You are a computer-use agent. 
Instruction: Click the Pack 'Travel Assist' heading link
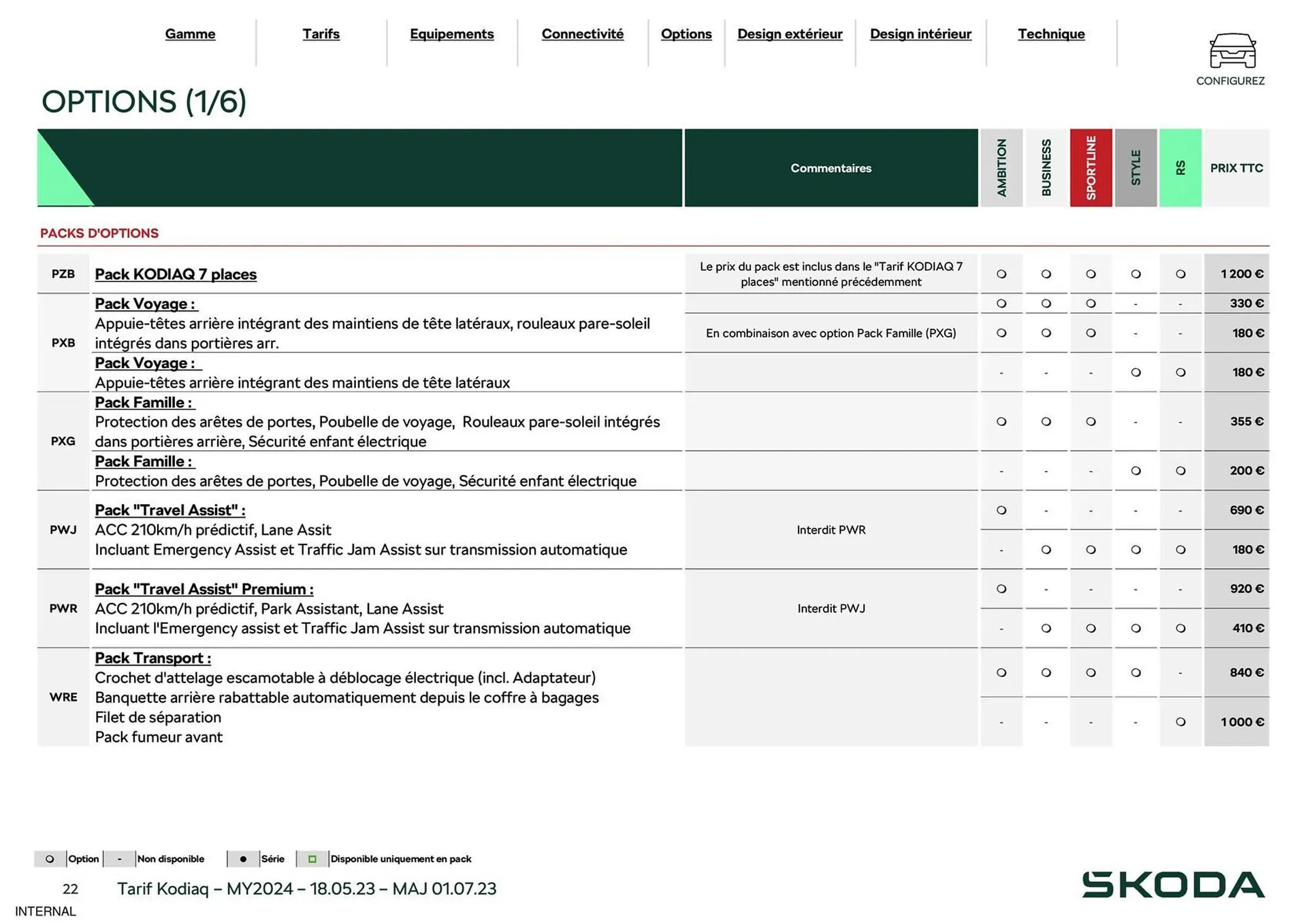170,510
